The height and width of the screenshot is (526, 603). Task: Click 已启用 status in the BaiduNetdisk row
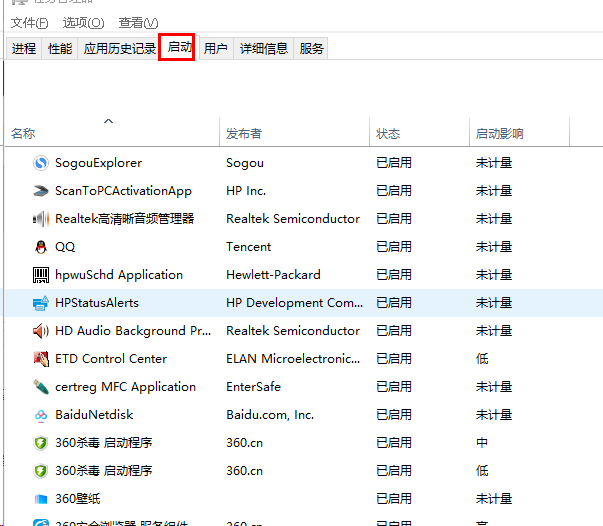click(394, 415)
